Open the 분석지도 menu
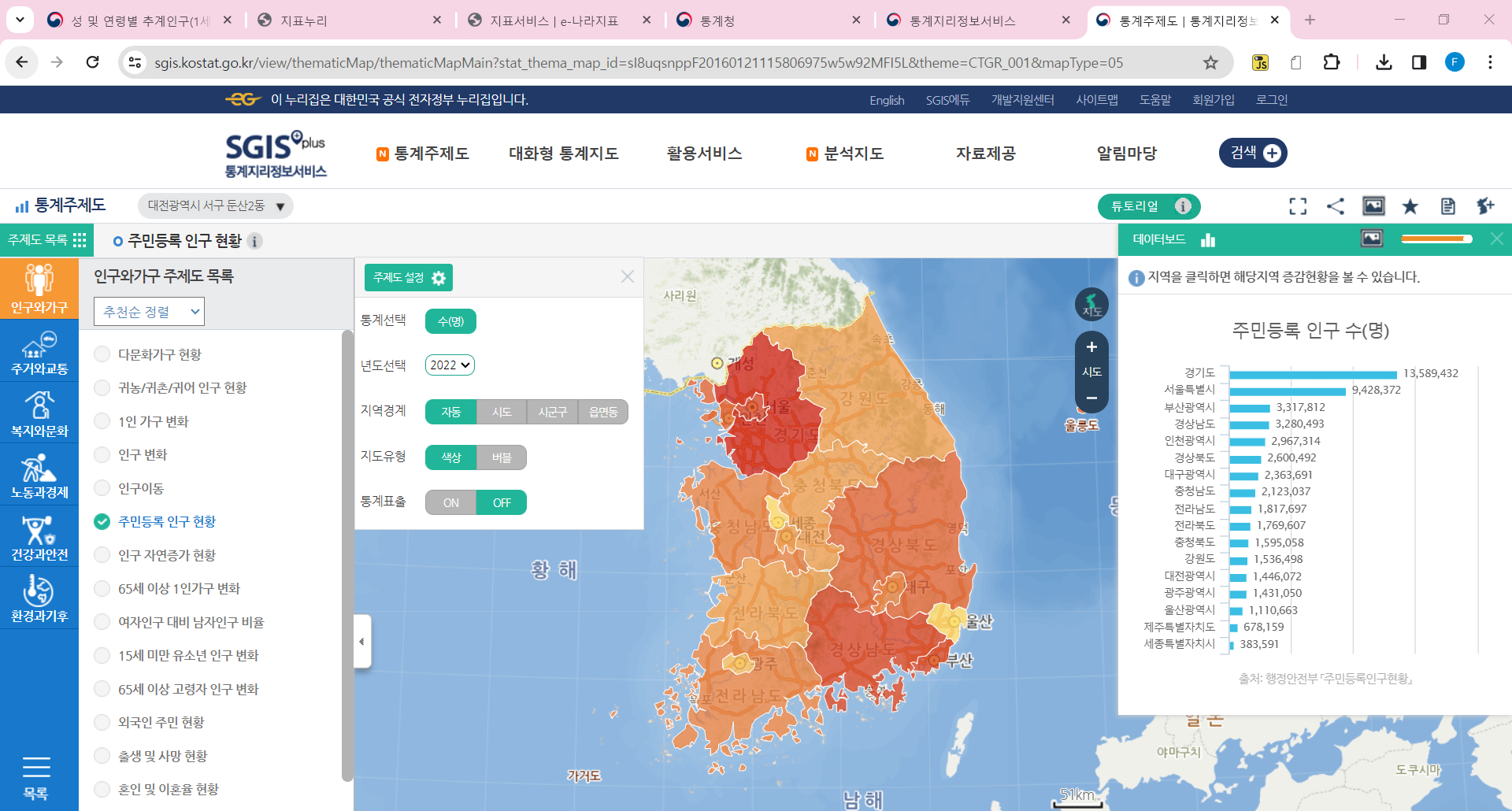Screen dimensions: 1512x811 (x=854, y=154)
